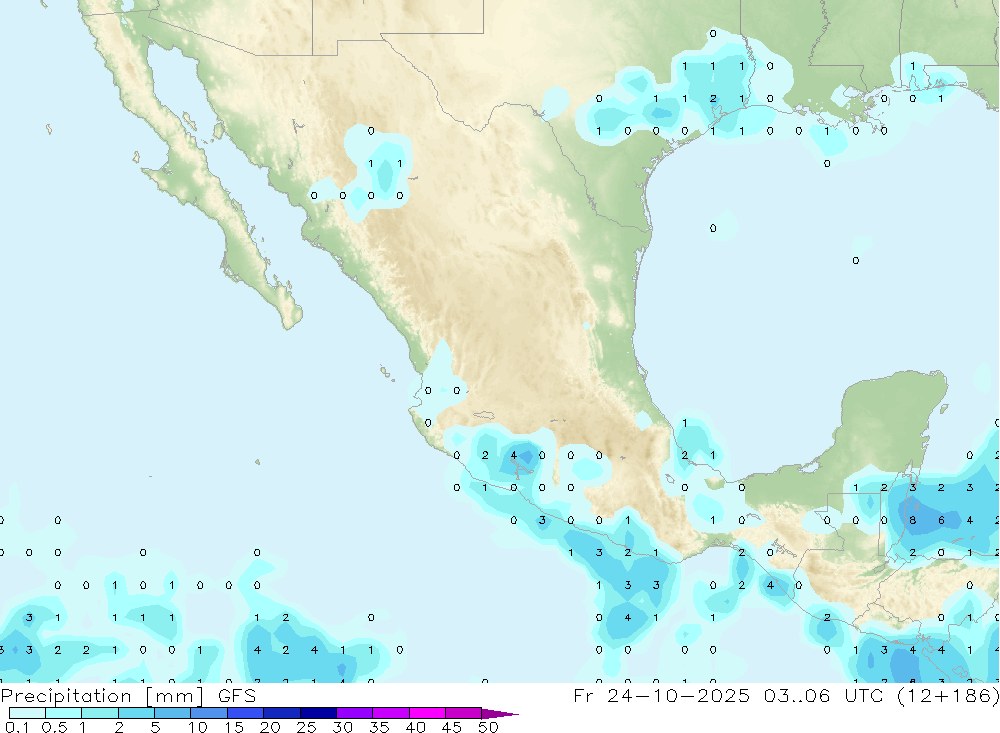The width and height of the screenshot is (1000, 733).
Task: Select the legend swatch between 0.1 and 0.5
Action: click(27, 713)
